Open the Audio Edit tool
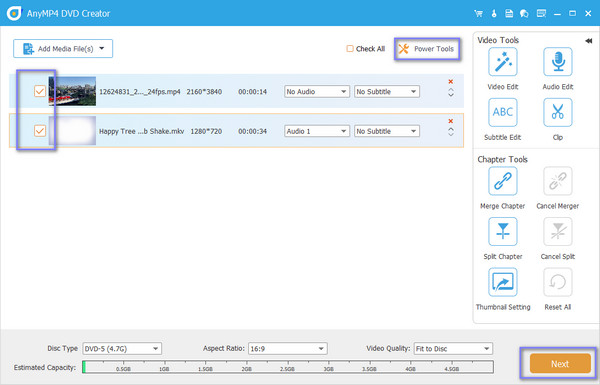This screenshot has width=600, height=385. coord(558,62)
